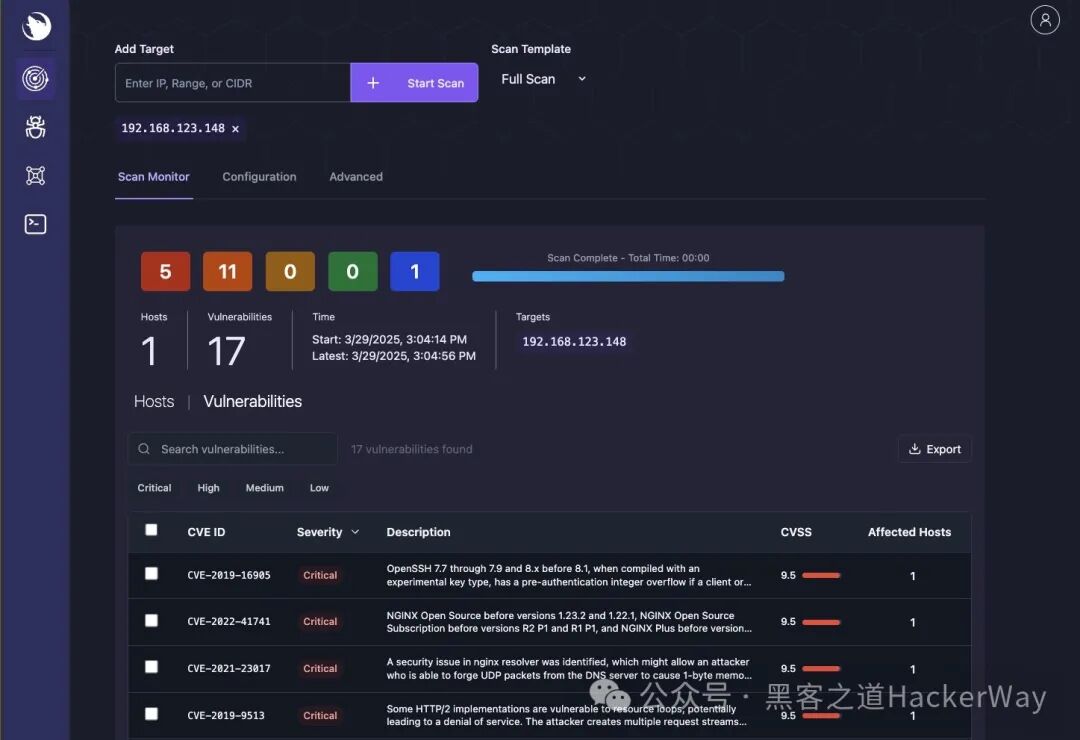The width and height of the screenshot is (1080, 740).
Task: Click the Start: 3/29/2025, 3:04:14 PM time
Action: click(389, 340)
